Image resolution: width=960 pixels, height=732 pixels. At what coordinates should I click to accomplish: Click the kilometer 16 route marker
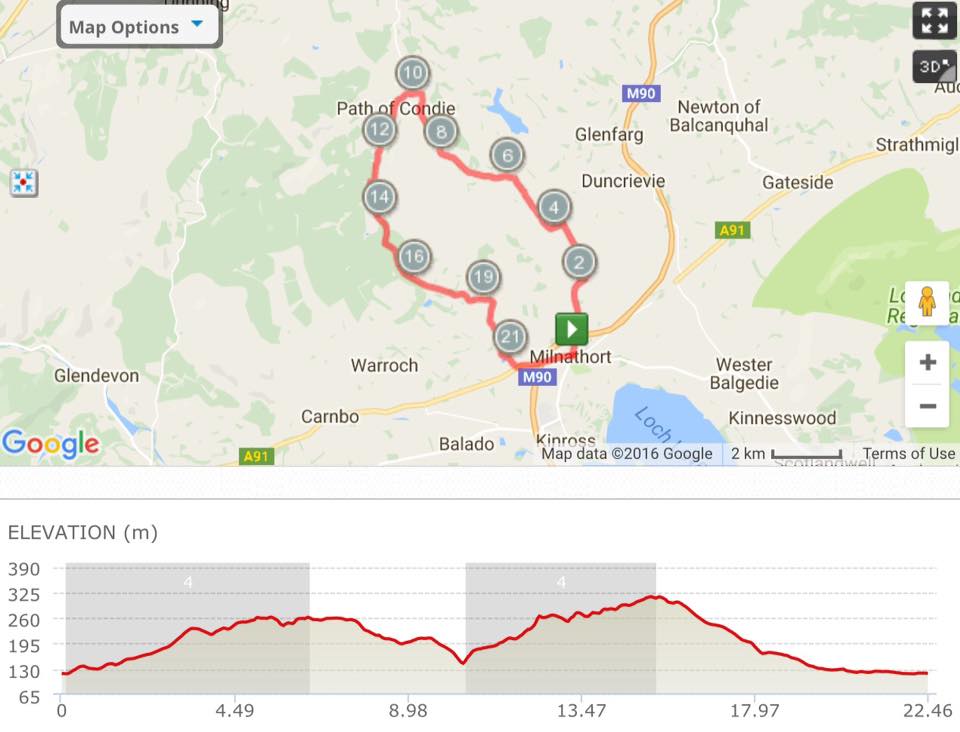413,257
